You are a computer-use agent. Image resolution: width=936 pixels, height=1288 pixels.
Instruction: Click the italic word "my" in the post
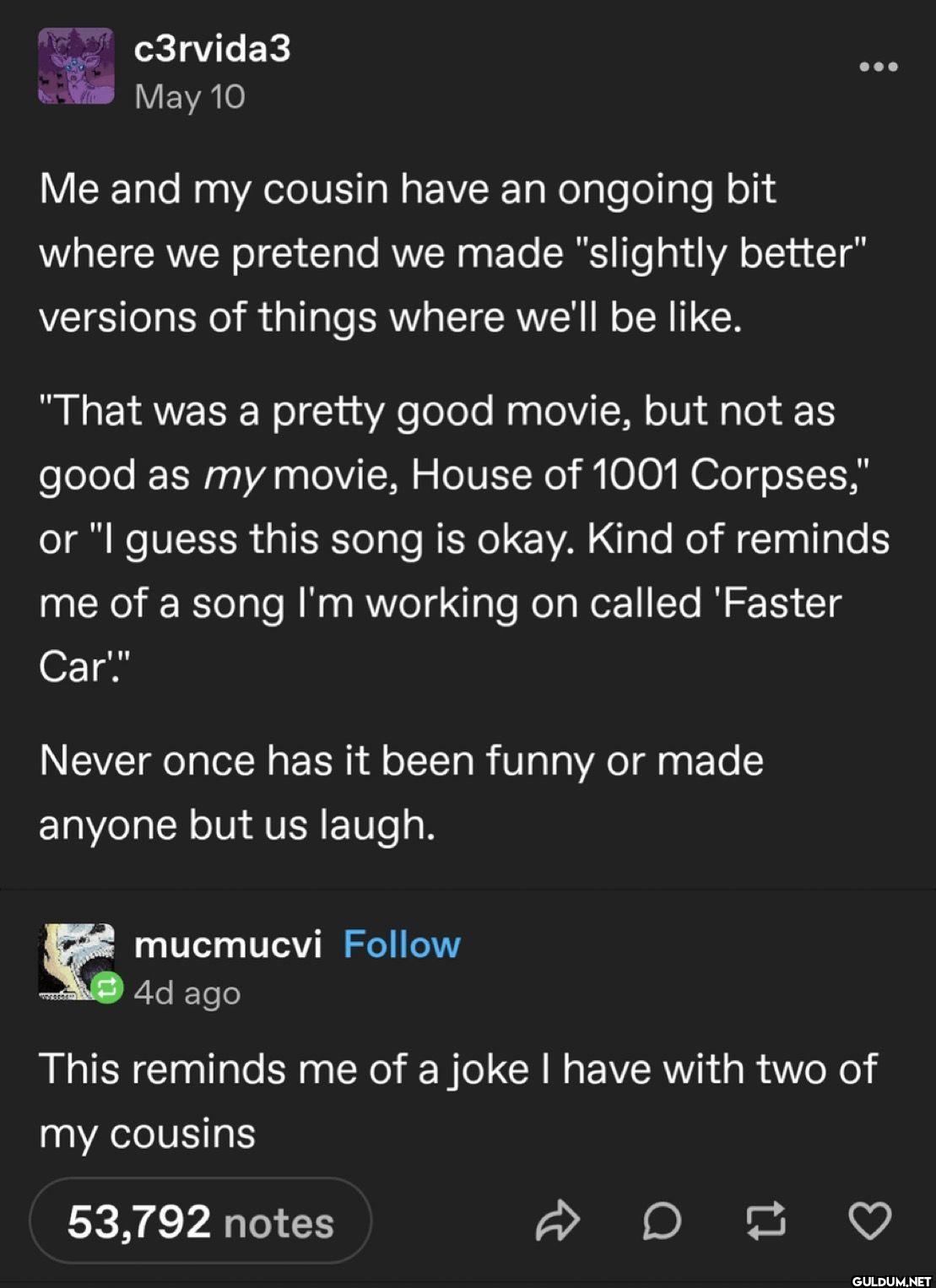click(234, 476)
